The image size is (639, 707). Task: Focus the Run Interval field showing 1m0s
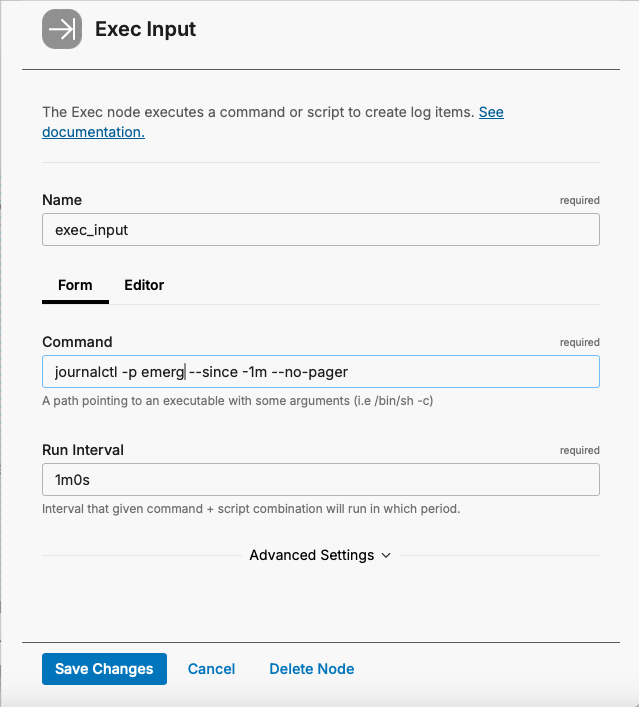pos(320,480)
